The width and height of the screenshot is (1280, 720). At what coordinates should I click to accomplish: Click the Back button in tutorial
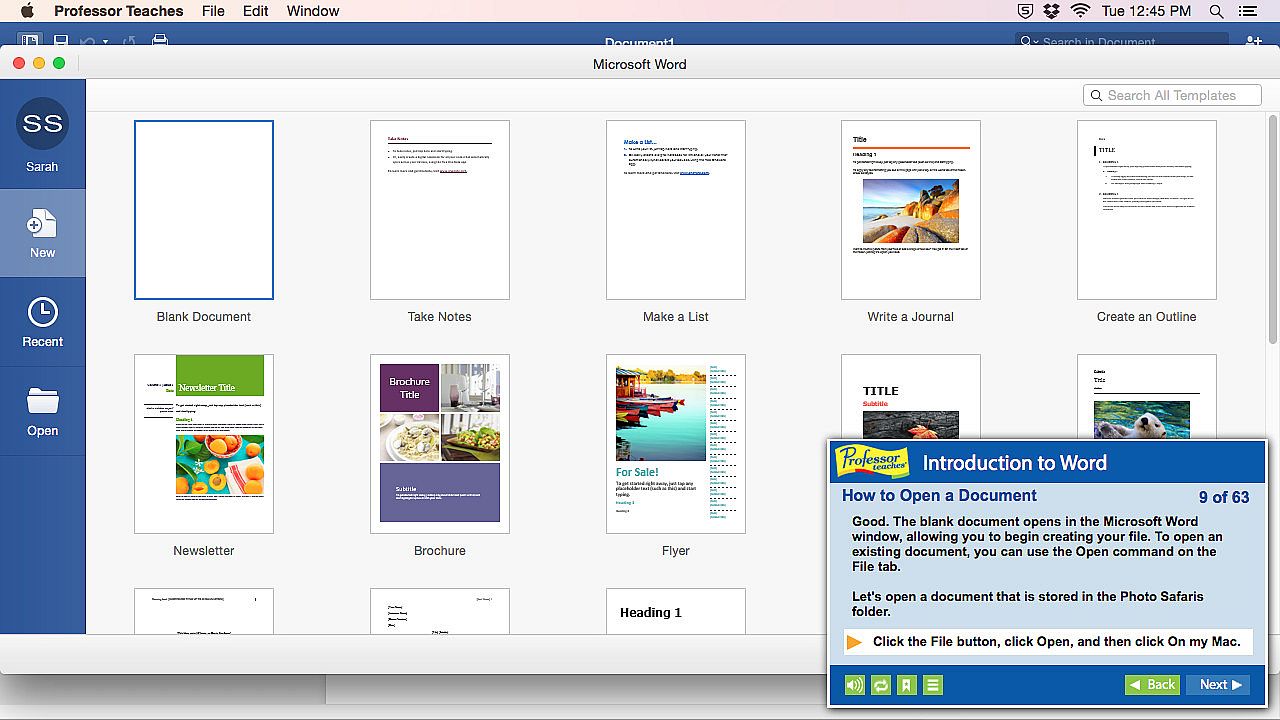[x=1151, y=685]
